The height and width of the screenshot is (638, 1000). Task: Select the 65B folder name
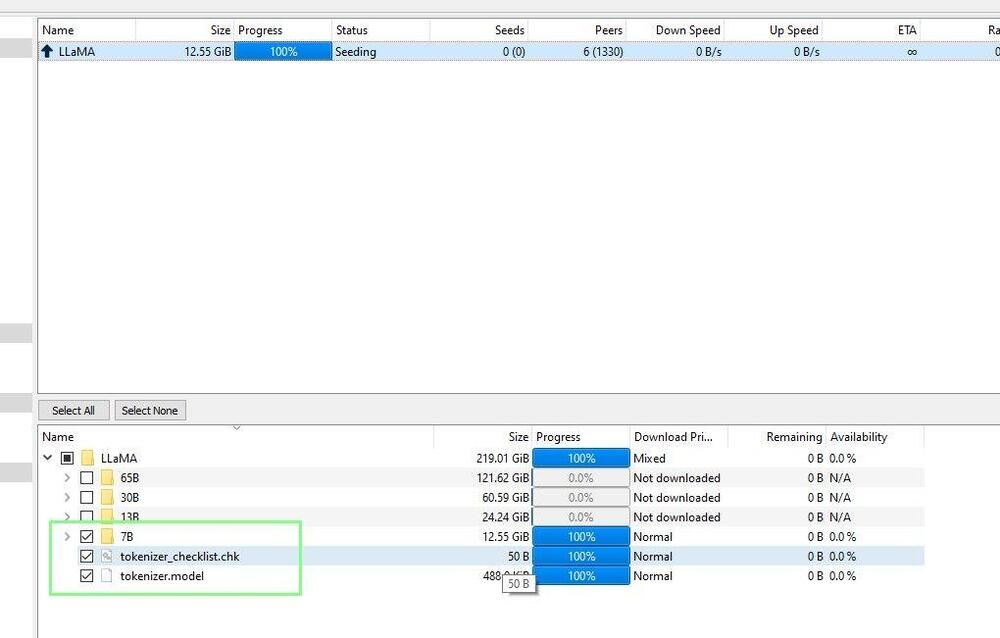(129, 478)
